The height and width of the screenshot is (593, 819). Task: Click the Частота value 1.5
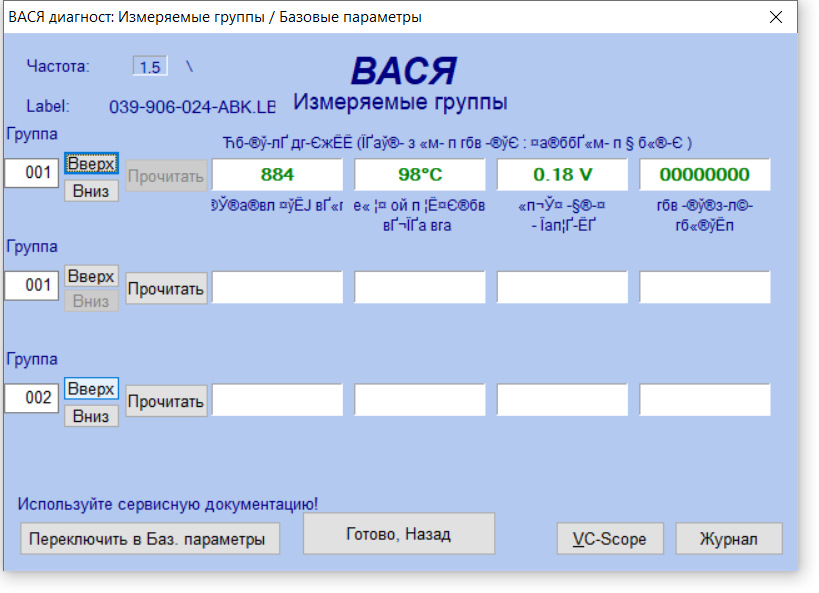pyautogui.click(x=150, y=67)
